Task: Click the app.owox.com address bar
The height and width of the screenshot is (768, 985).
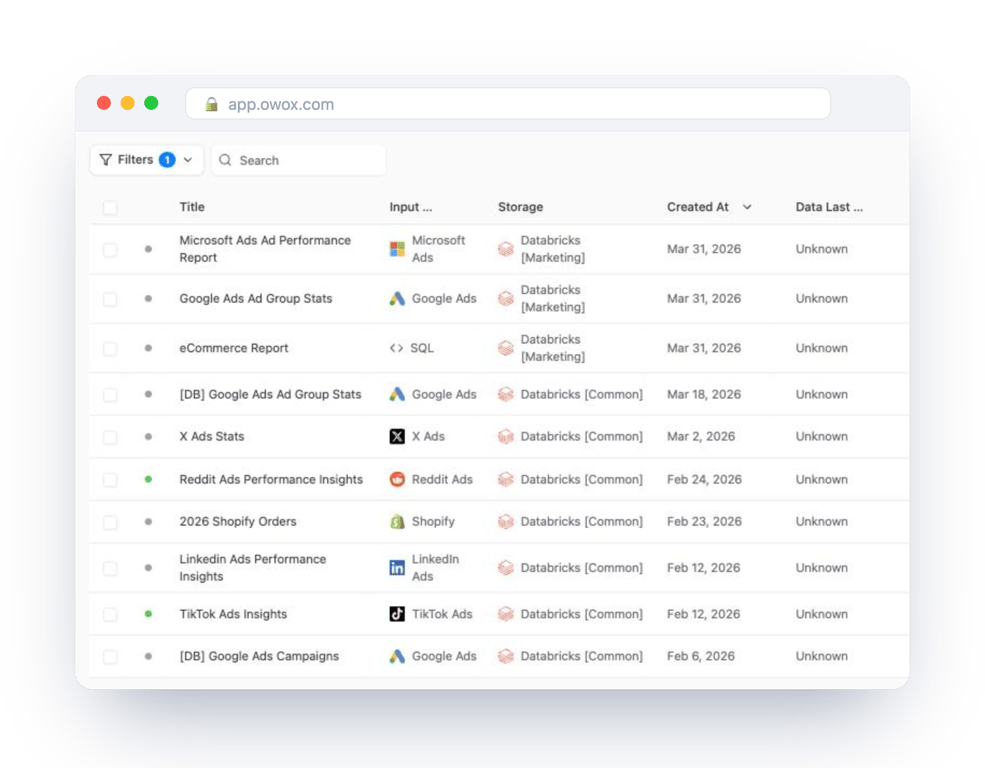Action: [508, 104]
